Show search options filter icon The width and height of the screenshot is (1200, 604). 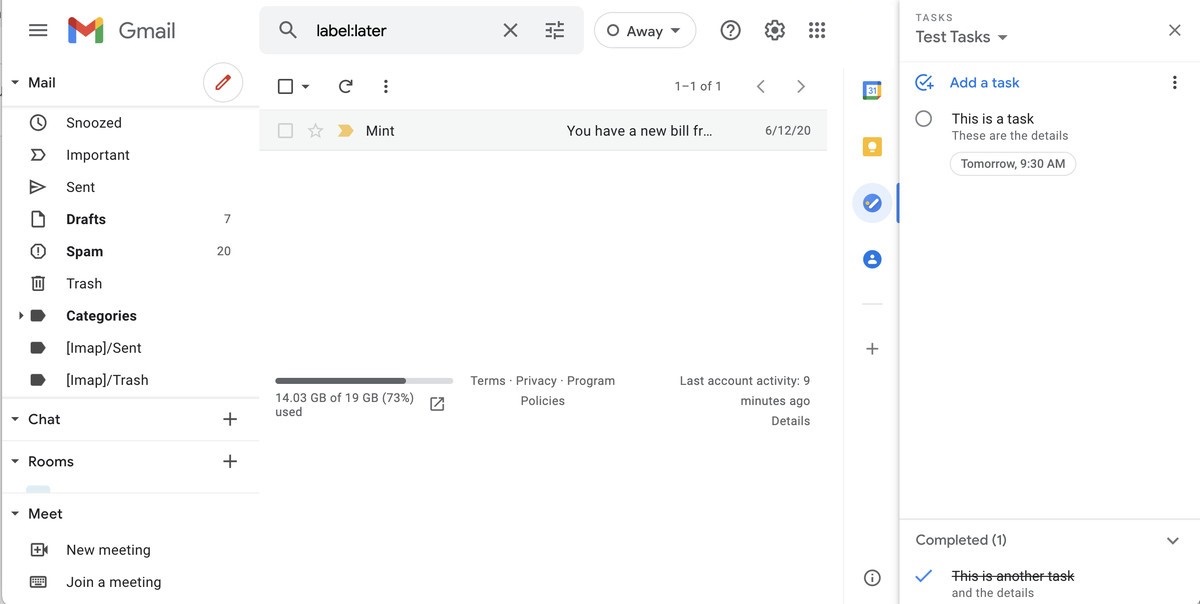tap(555, 30)
